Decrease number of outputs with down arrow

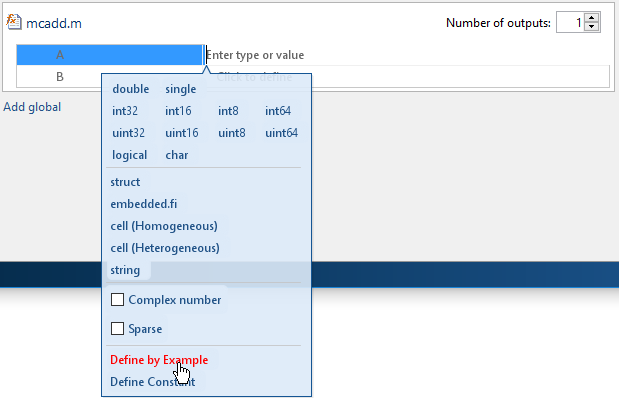coord(591,26)
